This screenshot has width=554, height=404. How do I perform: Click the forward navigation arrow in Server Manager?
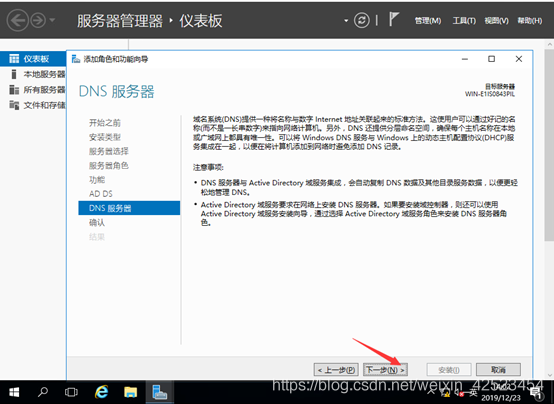point(38,21)
